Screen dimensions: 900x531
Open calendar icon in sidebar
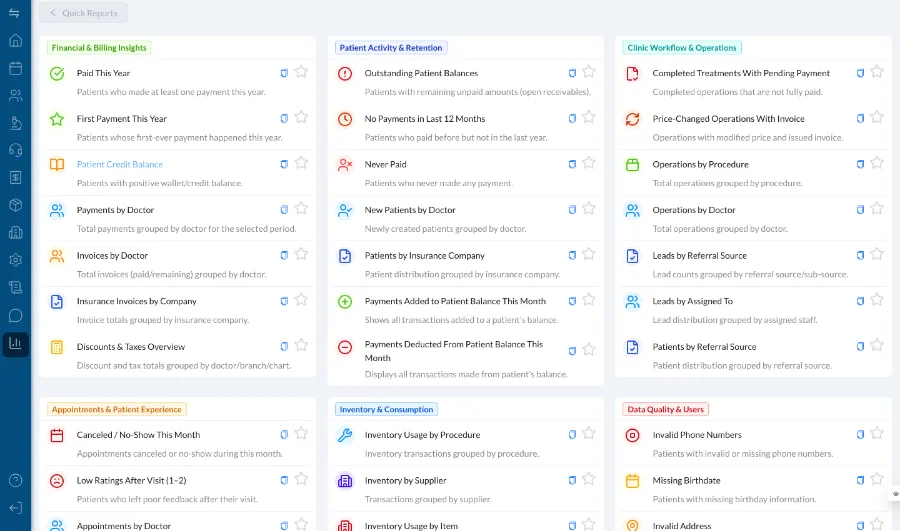[x=15, y=68]
